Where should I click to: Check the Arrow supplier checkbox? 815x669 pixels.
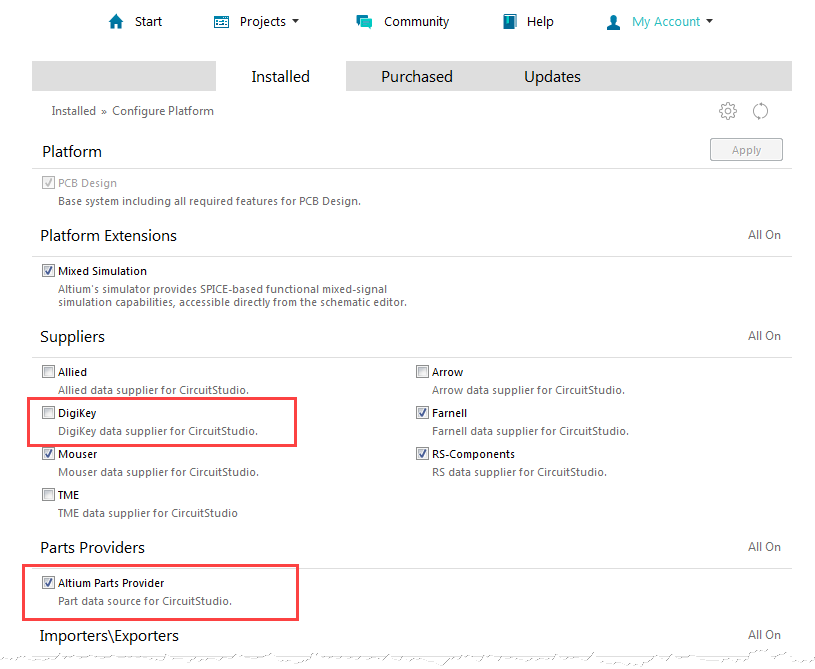click(x=423, y=372)
